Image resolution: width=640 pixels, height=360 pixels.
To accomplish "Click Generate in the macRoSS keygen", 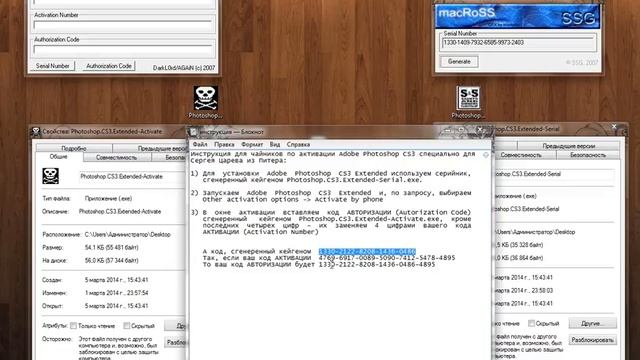I will point(459,62).
